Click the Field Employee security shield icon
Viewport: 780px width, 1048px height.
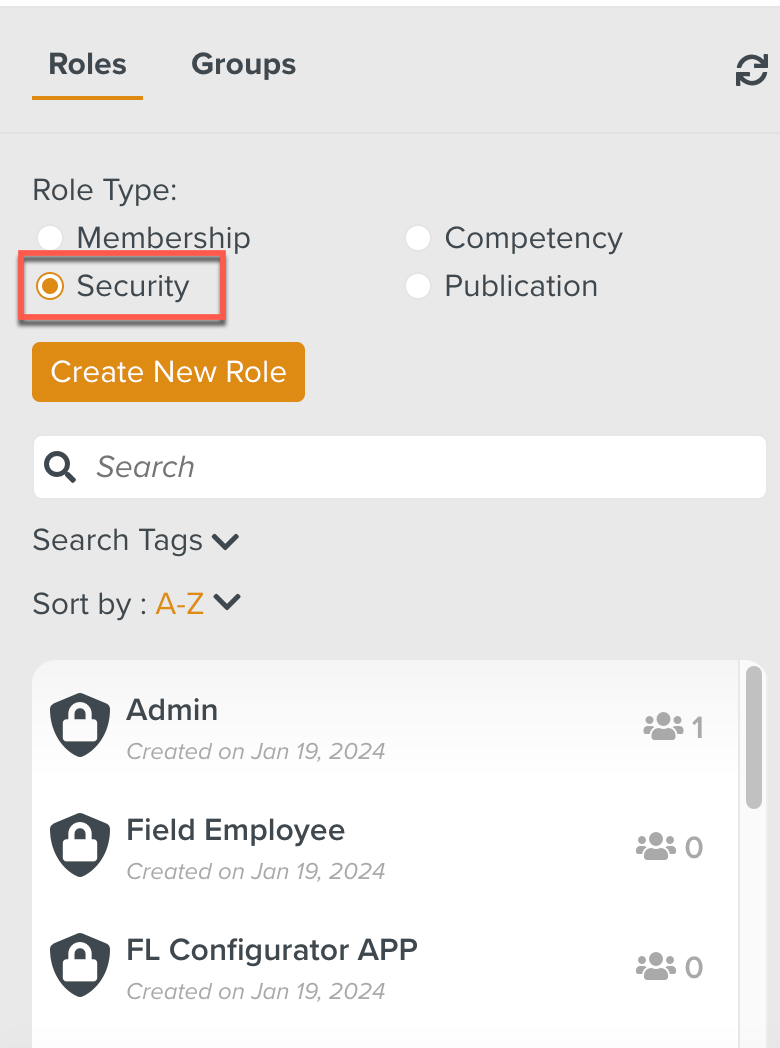point(79,843)
